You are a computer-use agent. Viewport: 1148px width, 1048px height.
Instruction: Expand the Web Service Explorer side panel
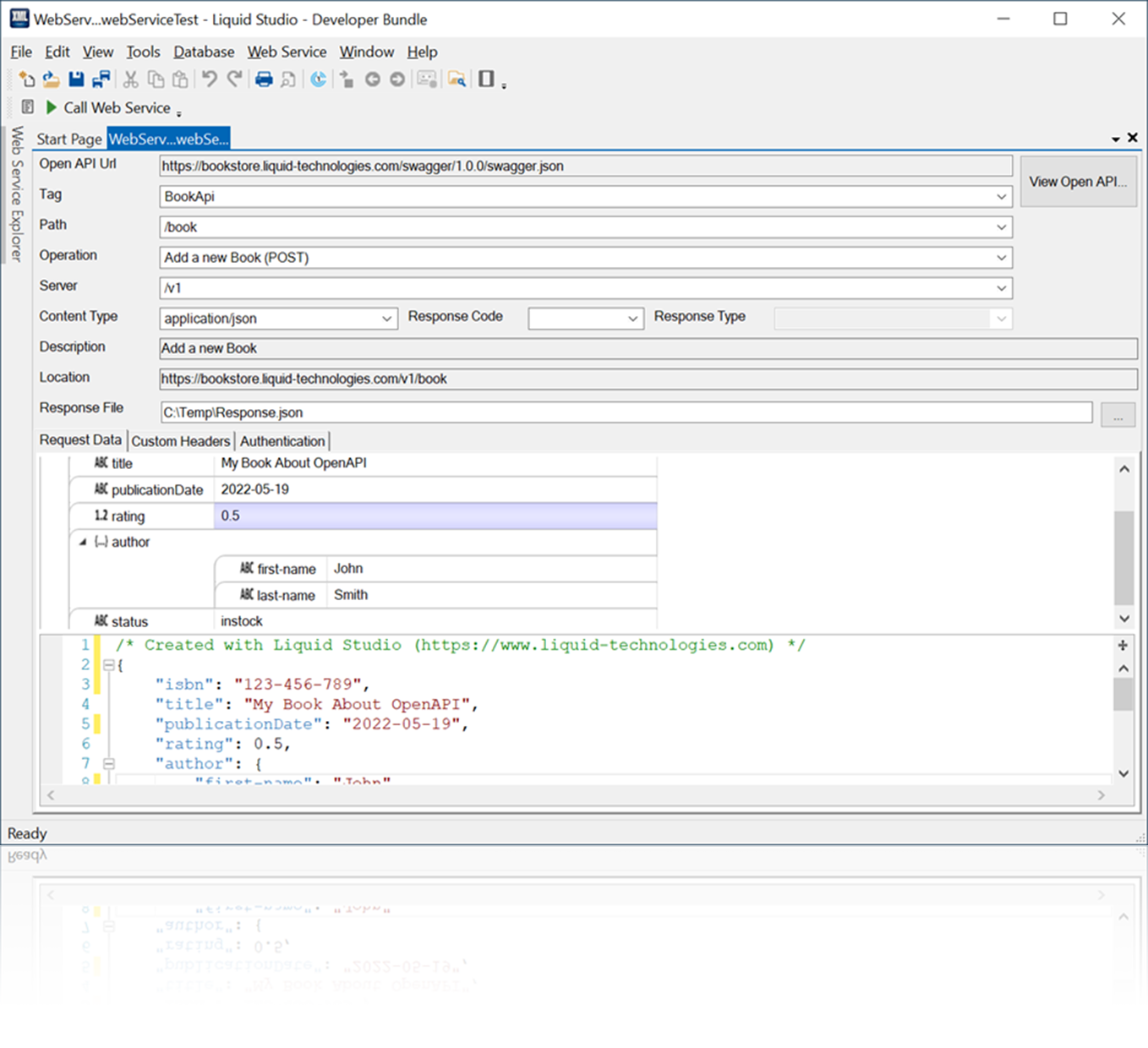coord(16,194)
